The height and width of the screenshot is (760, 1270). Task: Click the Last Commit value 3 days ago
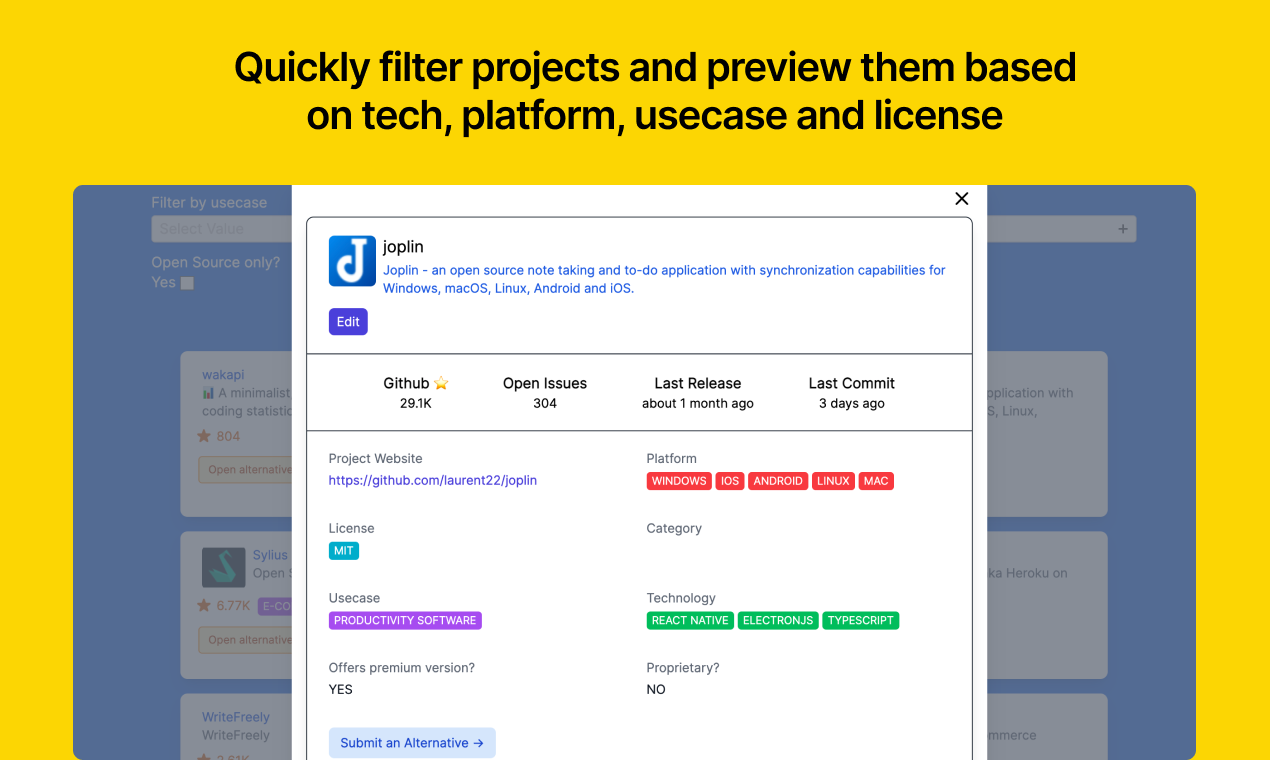(852, 404)
